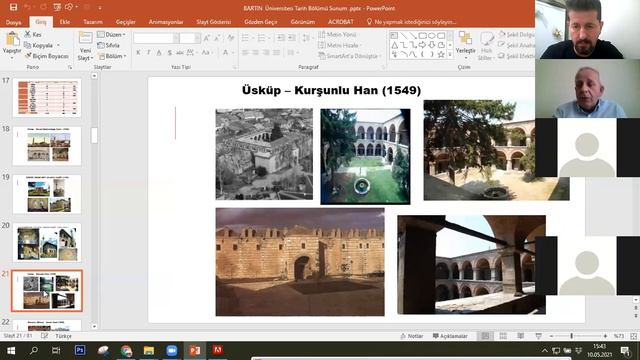This screenshot has width=640, height=360.
Task: Save the presentation with the Save icon
Action: tap(13, 7)
